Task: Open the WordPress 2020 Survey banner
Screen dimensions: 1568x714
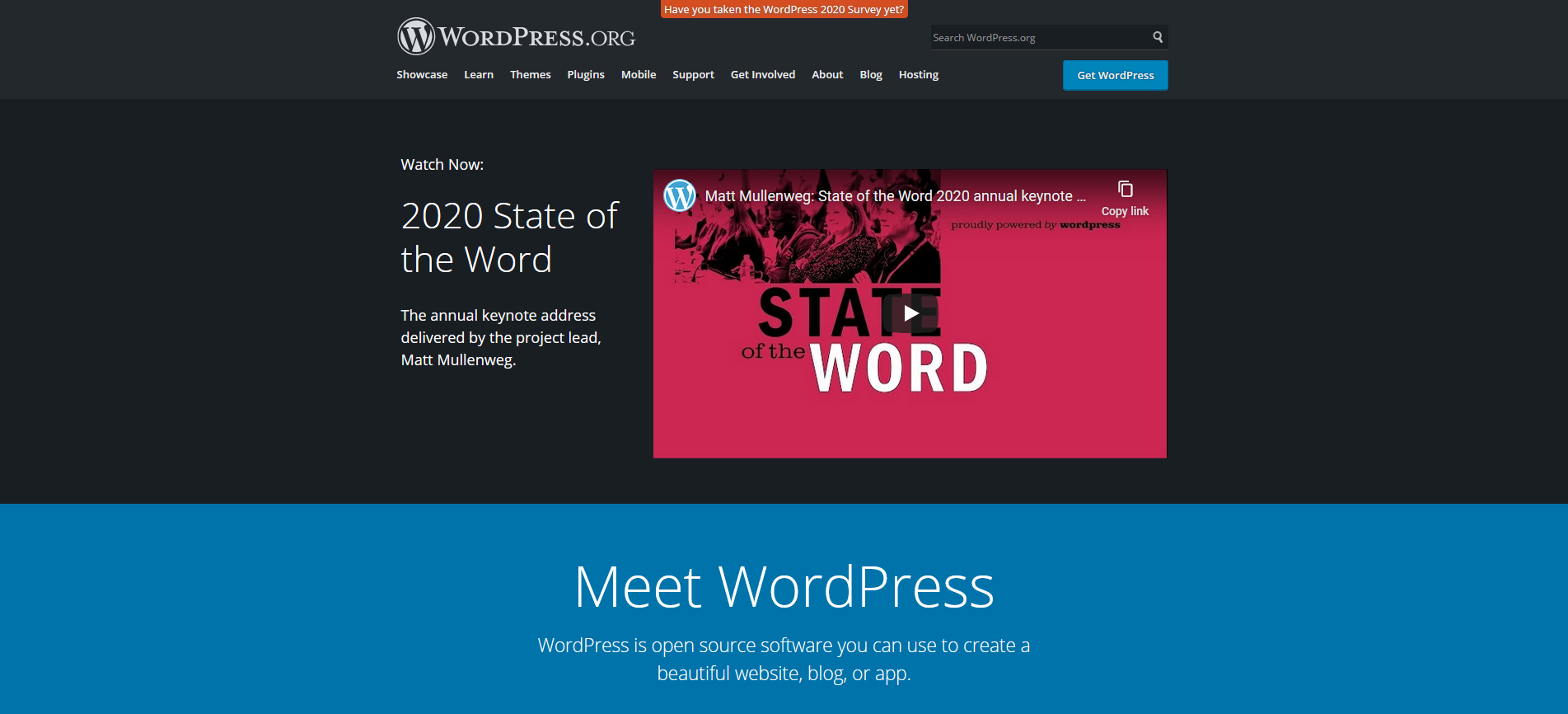Action: pos(784,9)
